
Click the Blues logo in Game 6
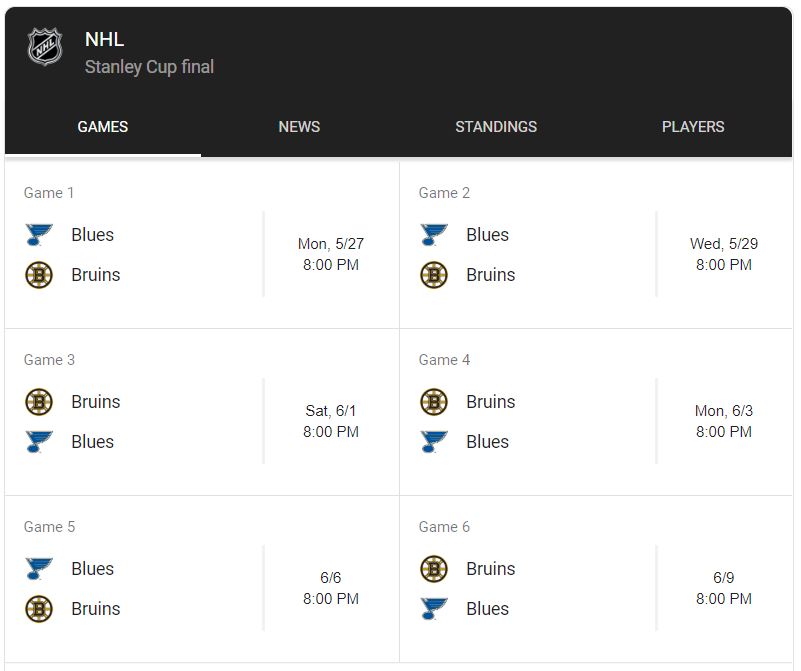(x=434, y=609)
